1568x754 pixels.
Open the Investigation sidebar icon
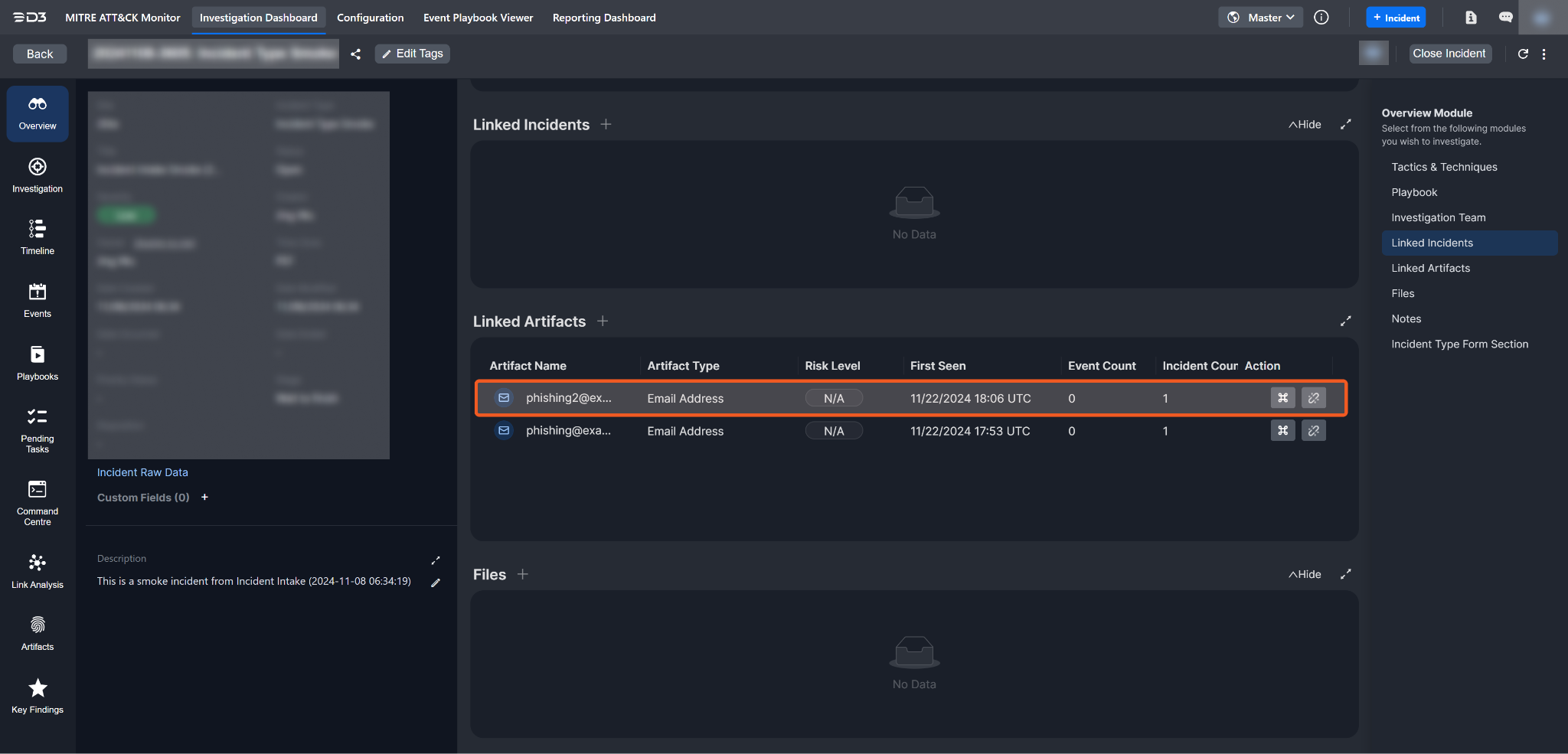[x=38, y=175]
